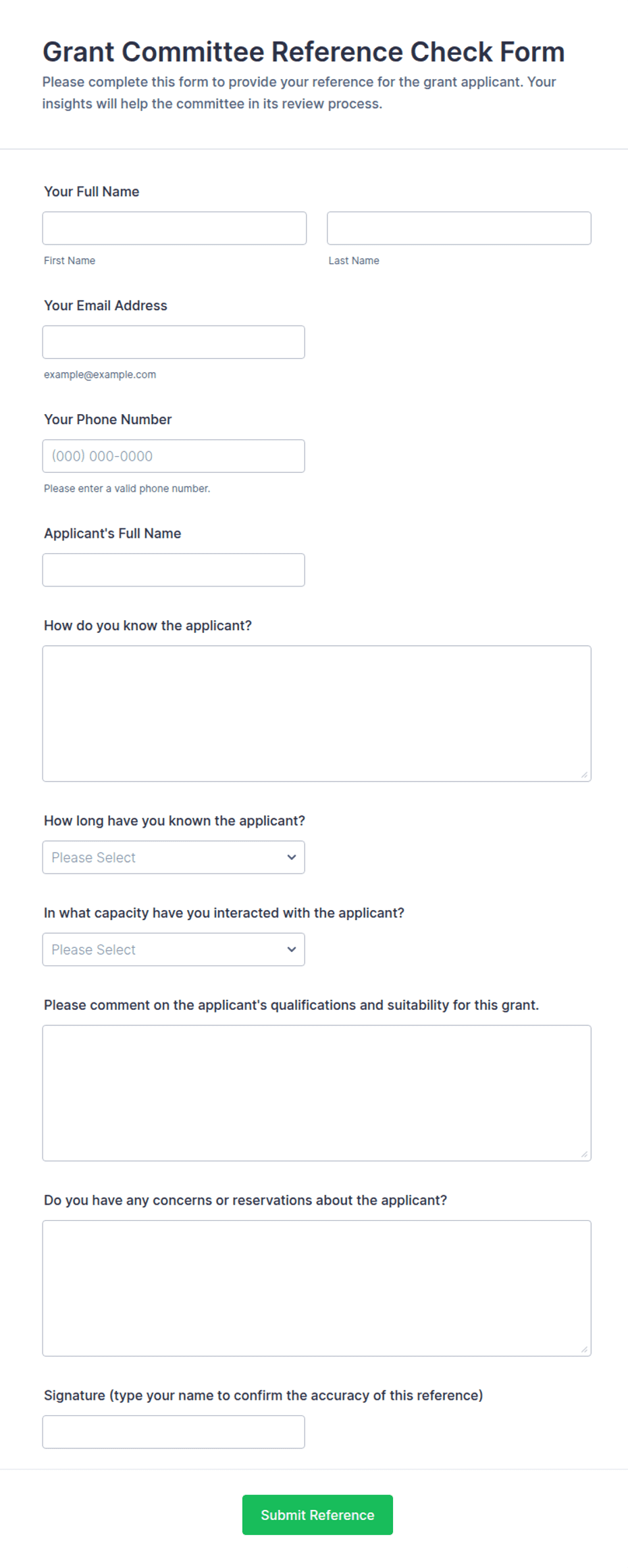Image resolution: width=628 pixels, height=1568 pixels.
Task: Select the Applicant's Full Name field
Action: (174, 570)
